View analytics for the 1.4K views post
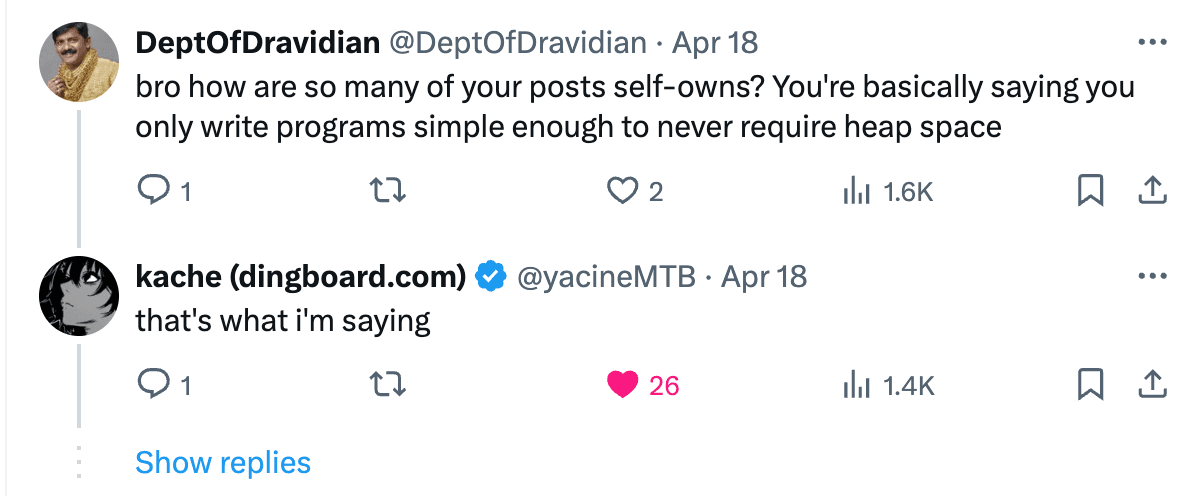 888,384
